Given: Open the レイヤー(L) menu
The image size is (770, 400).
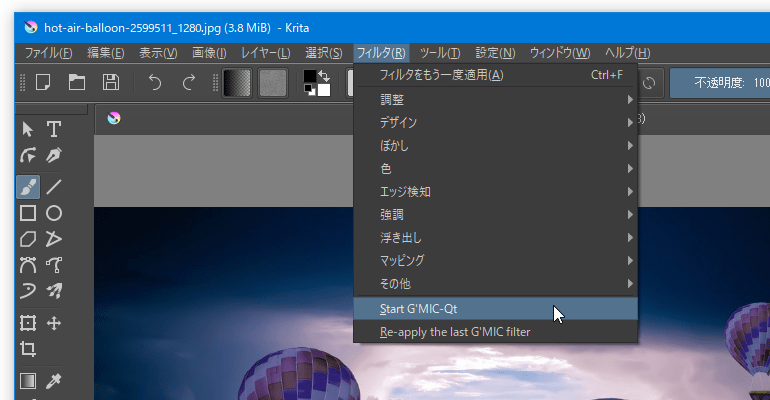Looking at the screenshot, I should coord(266,53).
